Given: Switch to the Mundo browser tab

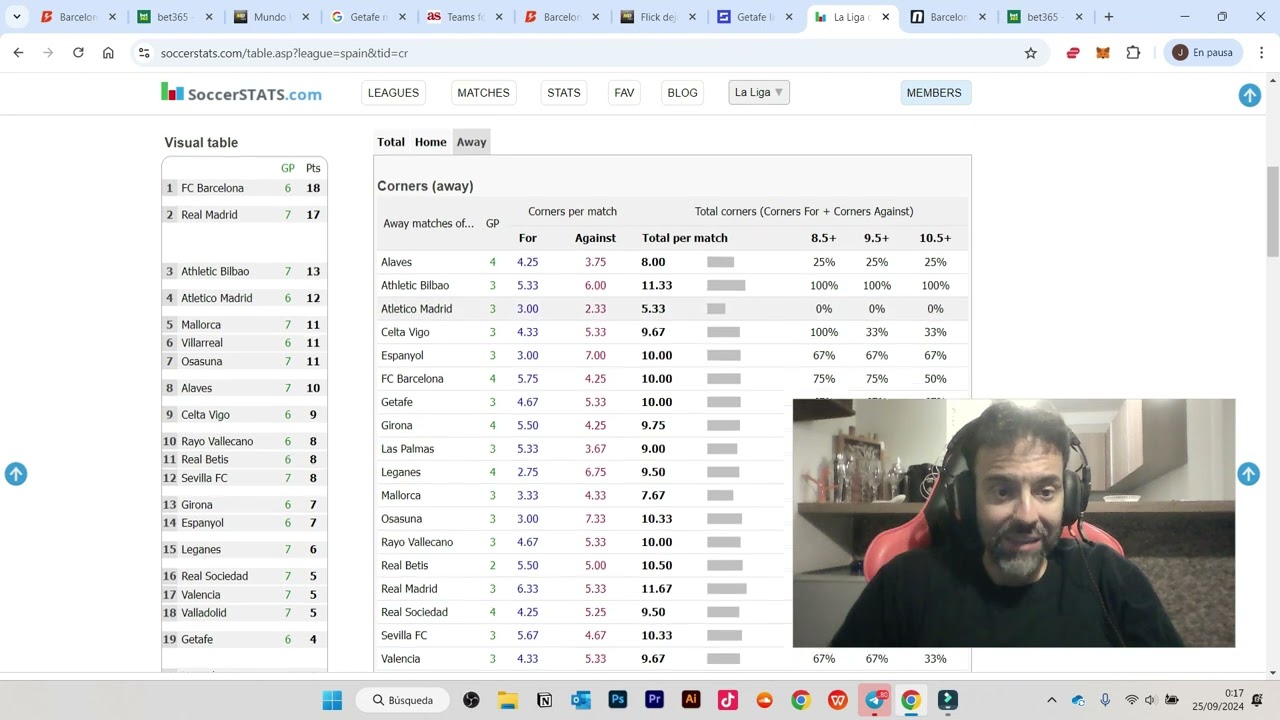Looking at the screenshot, I should [x=270, y=17].
